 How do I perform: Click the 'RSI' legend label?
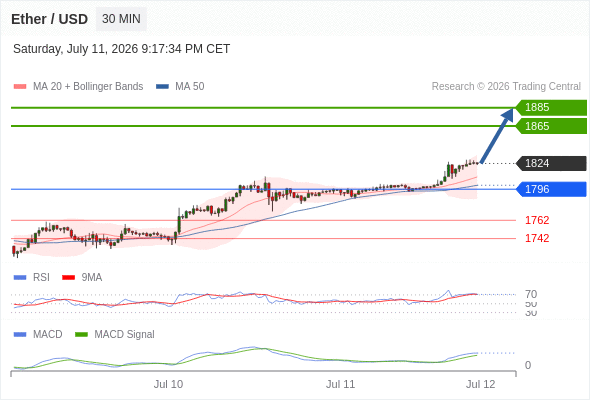tap(41, 278)
